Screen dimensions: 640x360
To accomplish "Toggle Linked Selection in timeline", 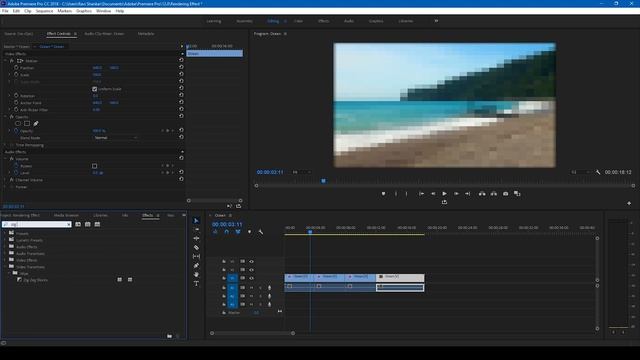I will pyautogui.click(x=238, y=232).
